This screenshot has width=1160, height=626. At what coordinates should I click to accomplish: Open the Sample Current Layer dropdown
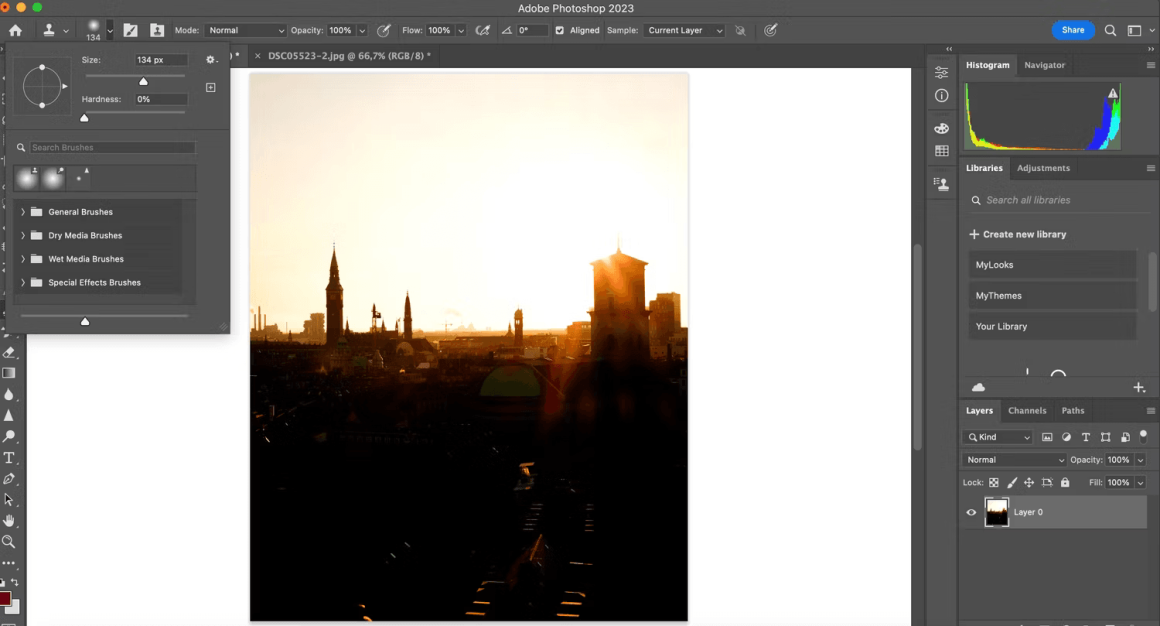pyautogui.click(x=684, y=30)
